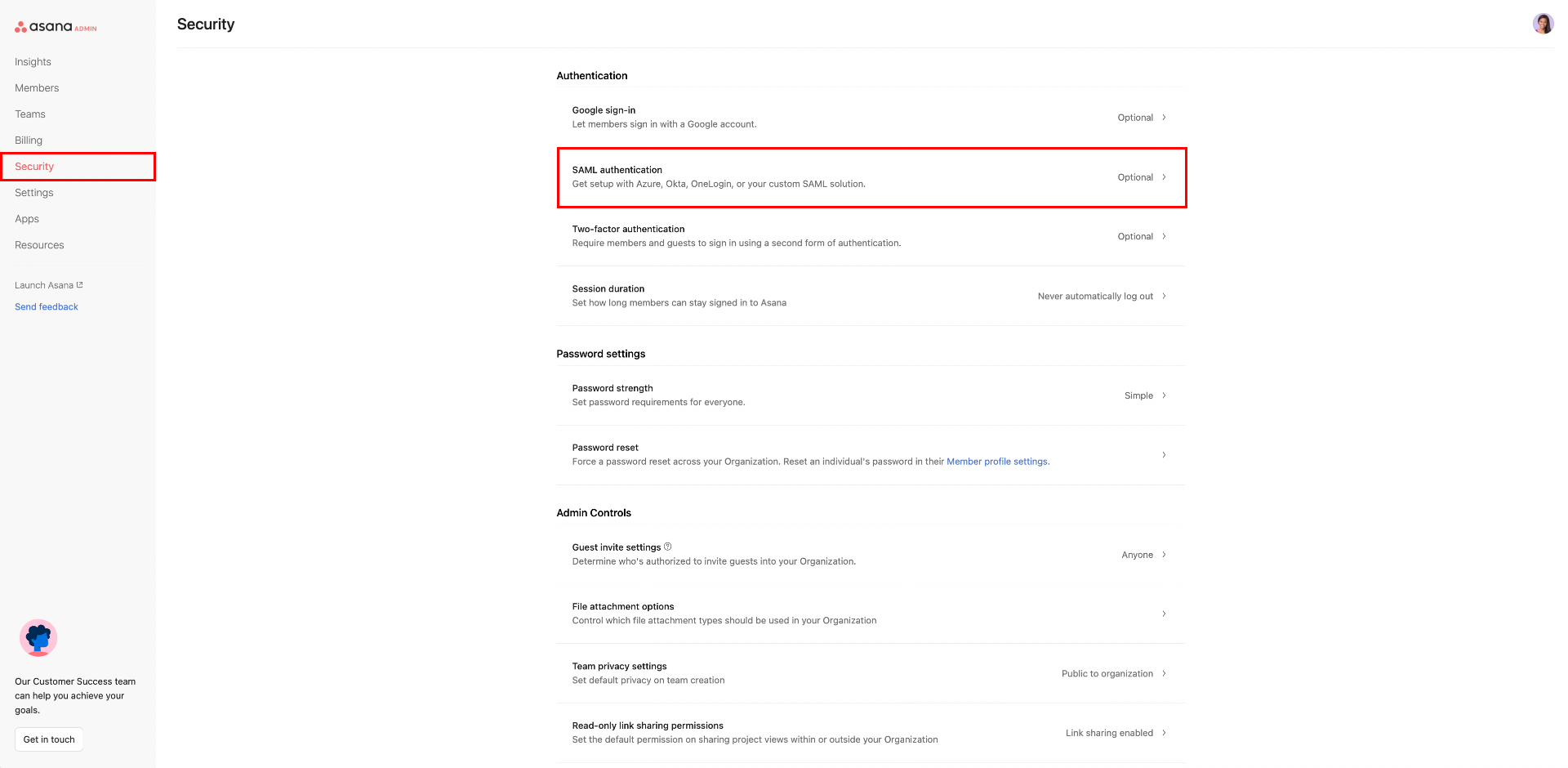
Task: Click the Customer Success team illustration
Action: [38, 638]
